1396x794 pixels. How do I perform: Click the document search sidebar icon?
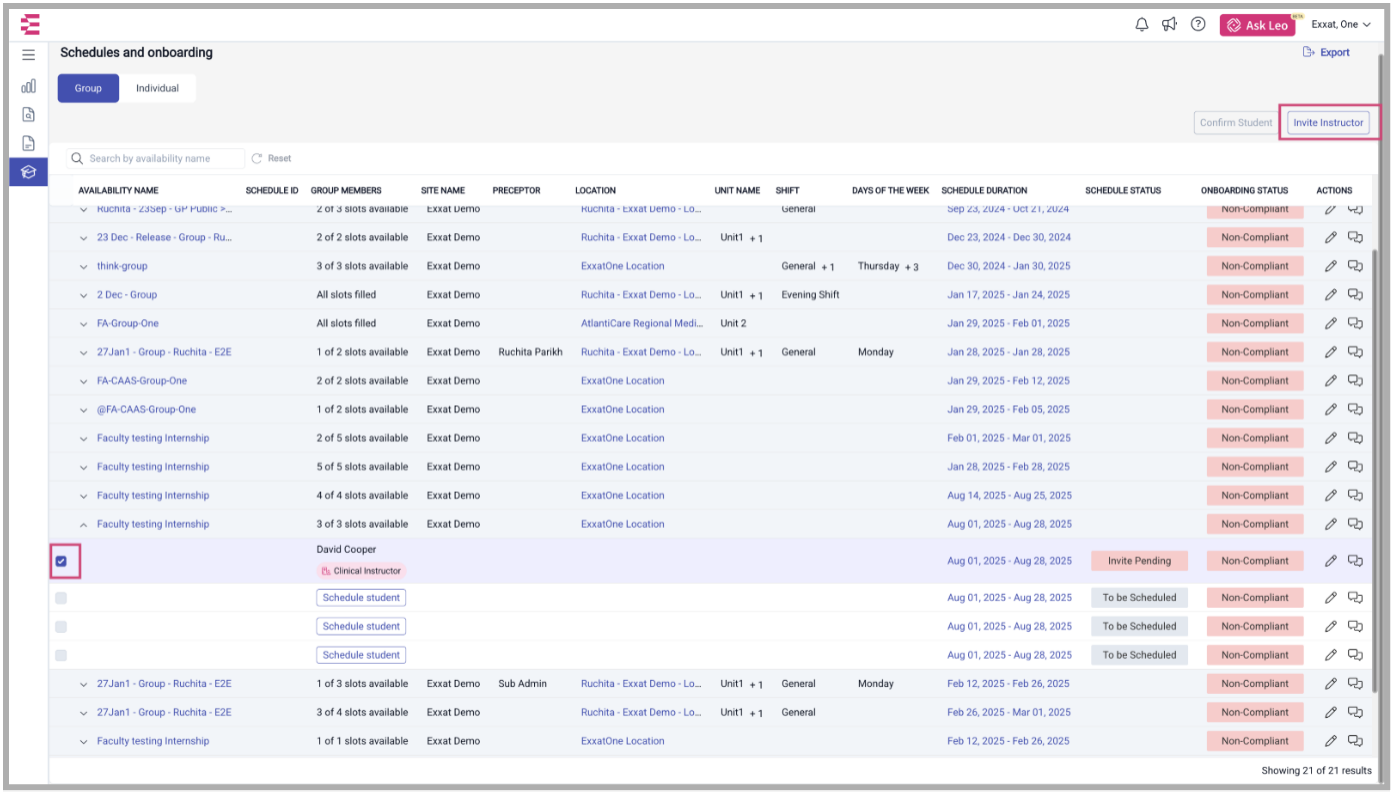point(28,114)
